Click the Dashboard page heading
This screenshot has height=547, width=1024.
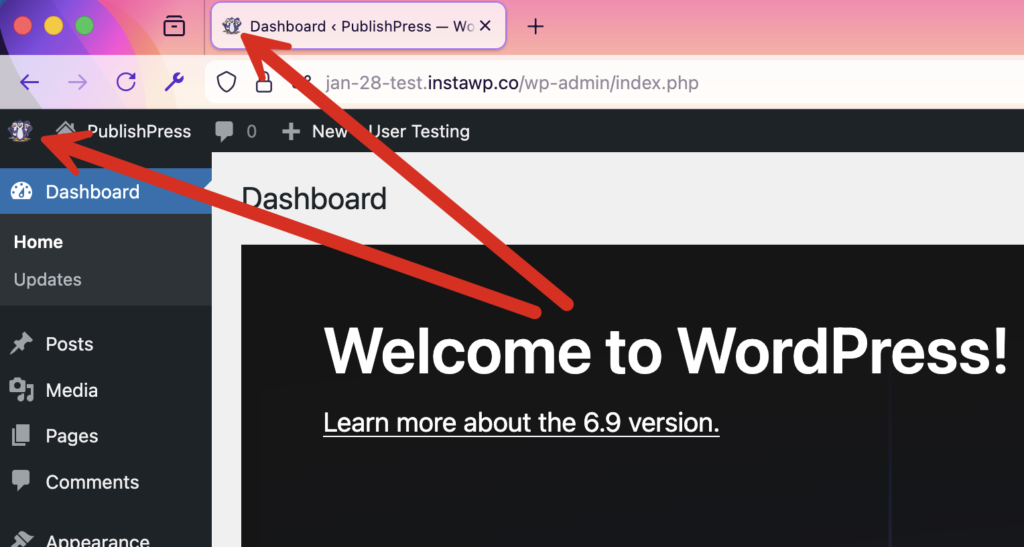(314, 198)
